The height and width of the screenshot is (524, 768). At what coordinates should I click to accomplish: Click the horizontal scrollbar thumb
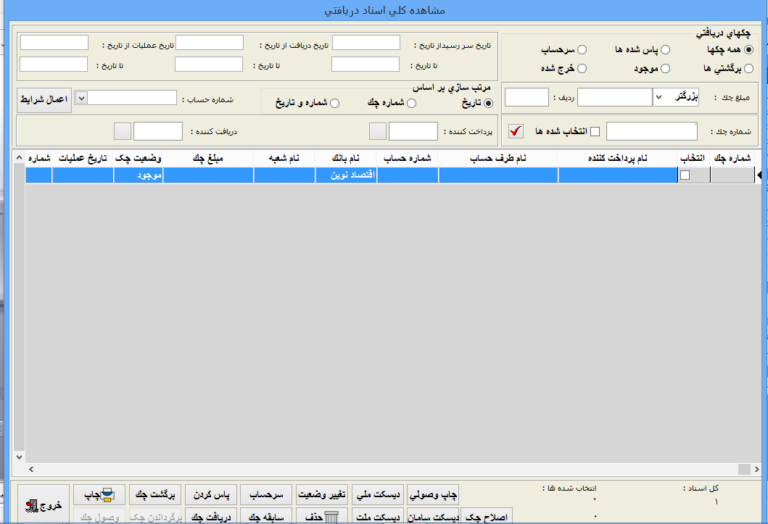click(744, 469)
